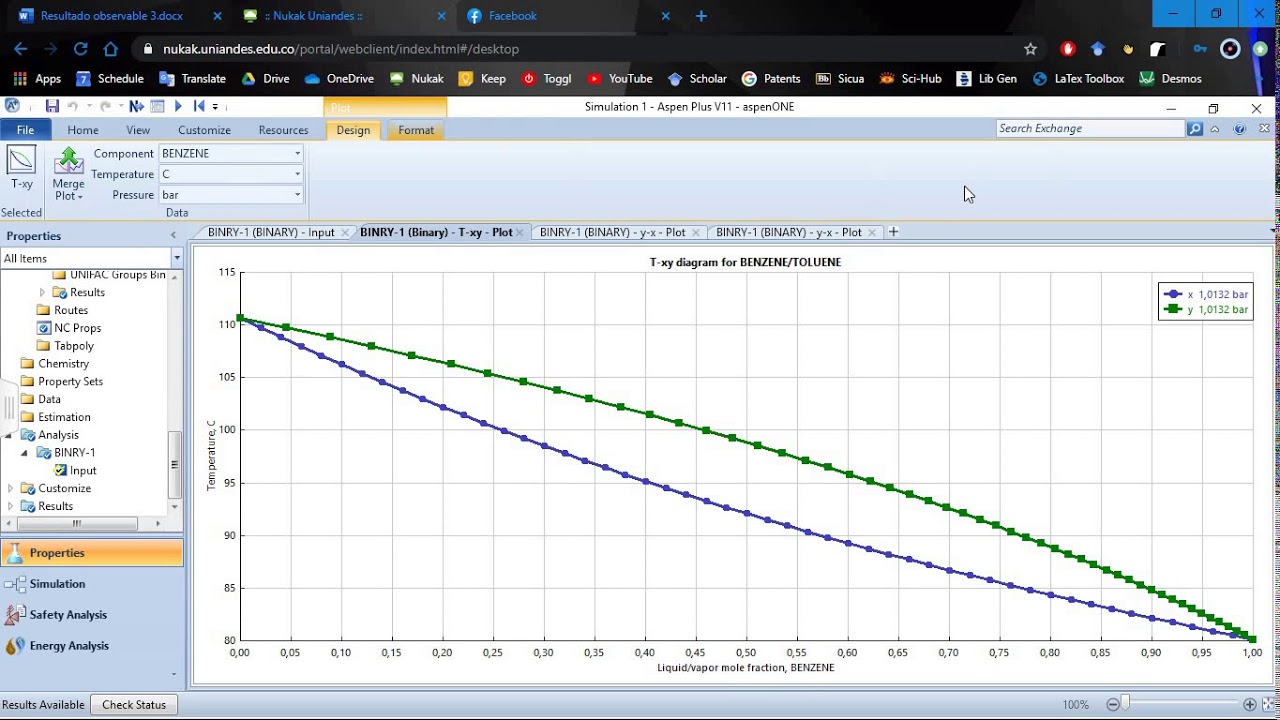This screenshot has width=1280, height=720.
Task: Open the Home ribbon tab
Action: [83, 130]
